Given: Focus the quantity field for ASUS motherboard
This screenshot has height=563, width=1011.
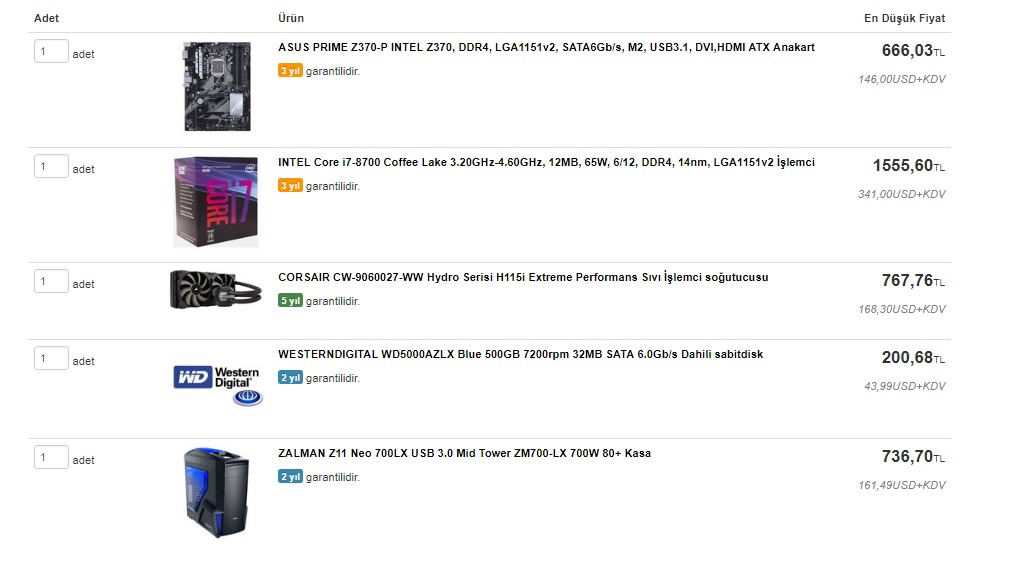Looking at the screenshot, I should [x=51, y=51].
